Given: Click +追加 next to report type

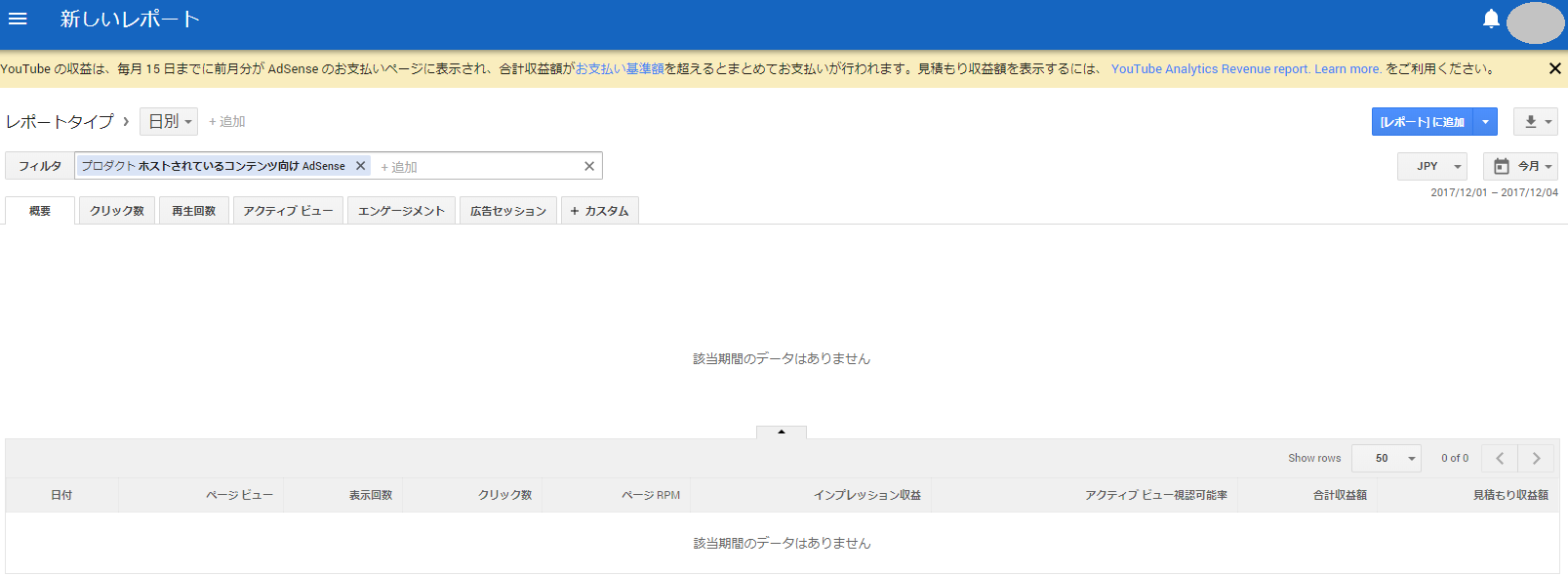Looking at the screenshot, I should coord(226,121).
